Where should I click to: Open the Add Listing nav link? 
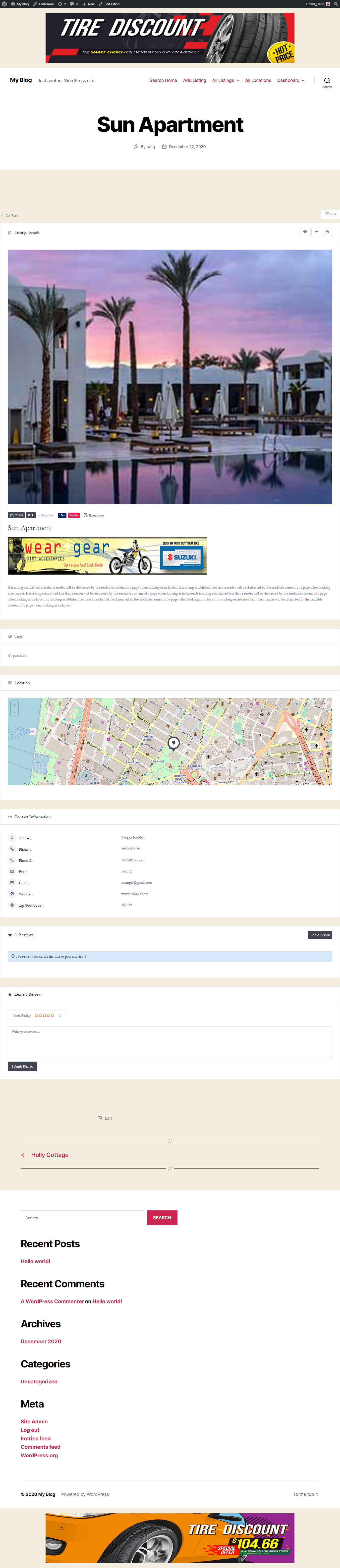point(194,80)
